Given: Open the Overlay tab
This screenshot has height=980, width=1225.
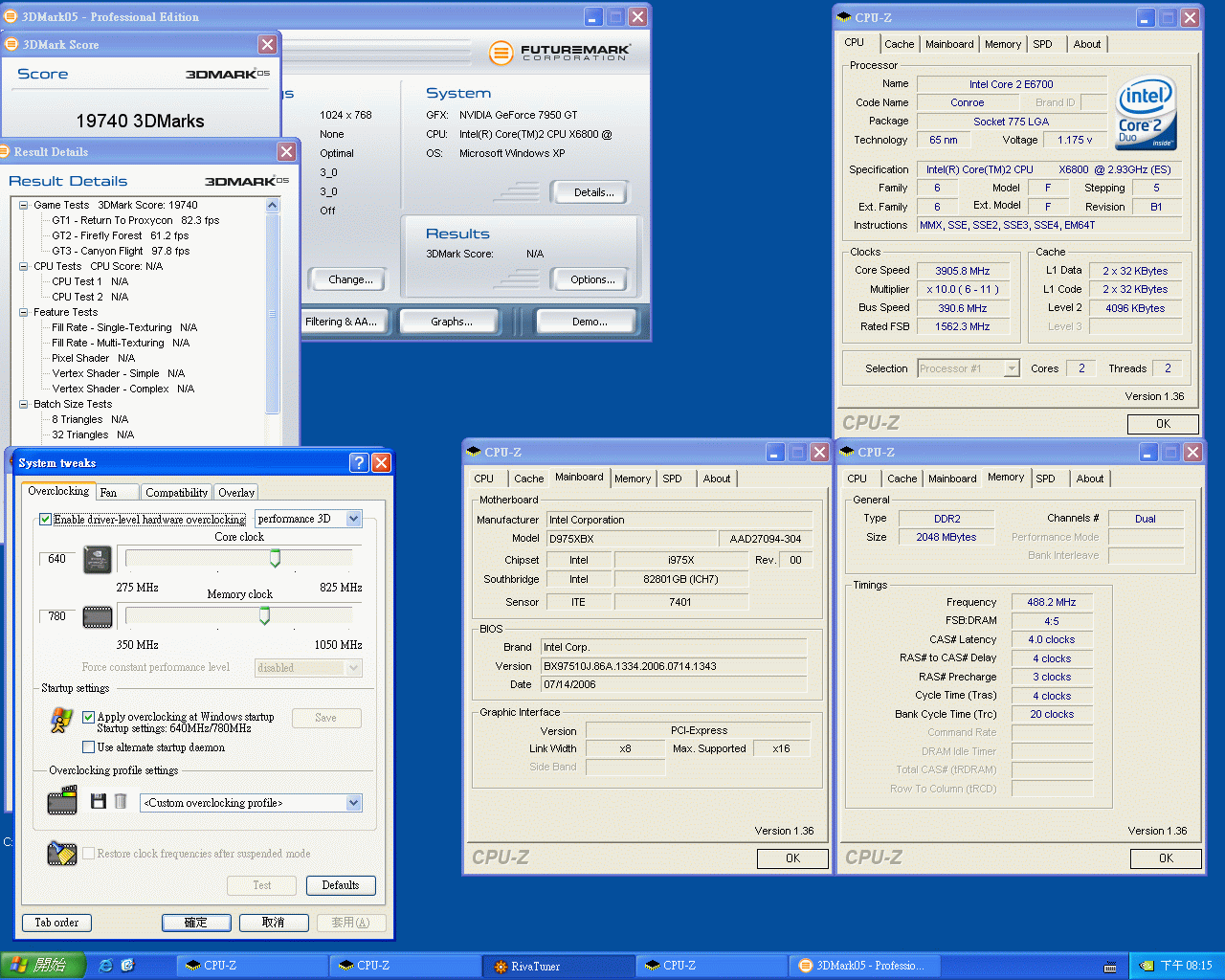Looking at the screenshot, I should click(x=236, y=493).
